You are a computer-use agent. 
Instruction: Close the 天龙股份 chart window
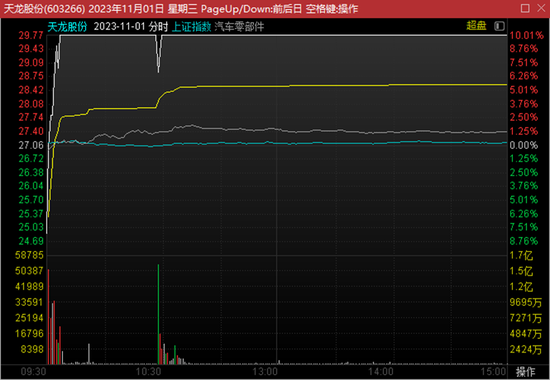[541, 8]
